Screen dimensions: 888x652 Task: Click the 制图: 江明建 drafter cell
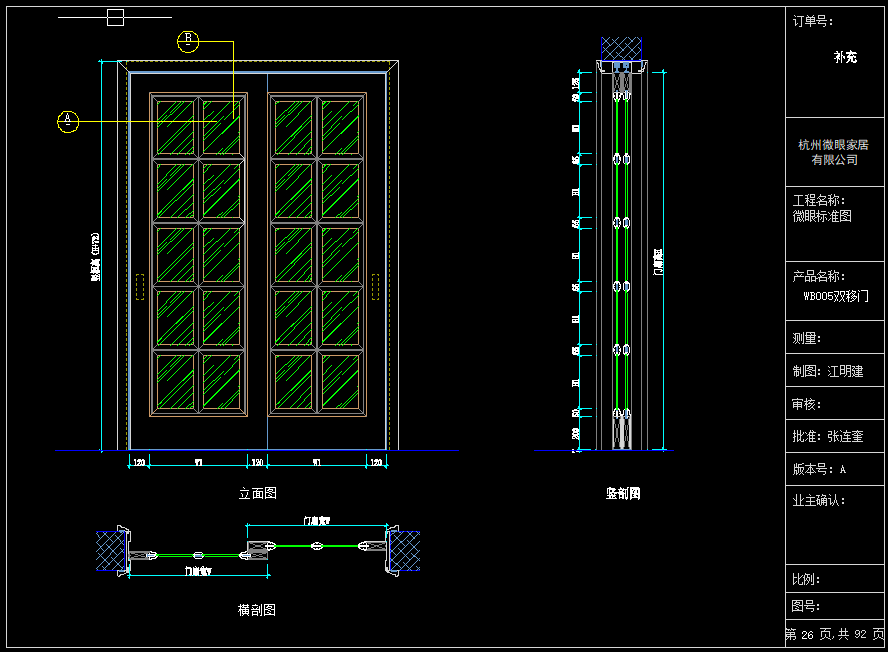(827, 371)
